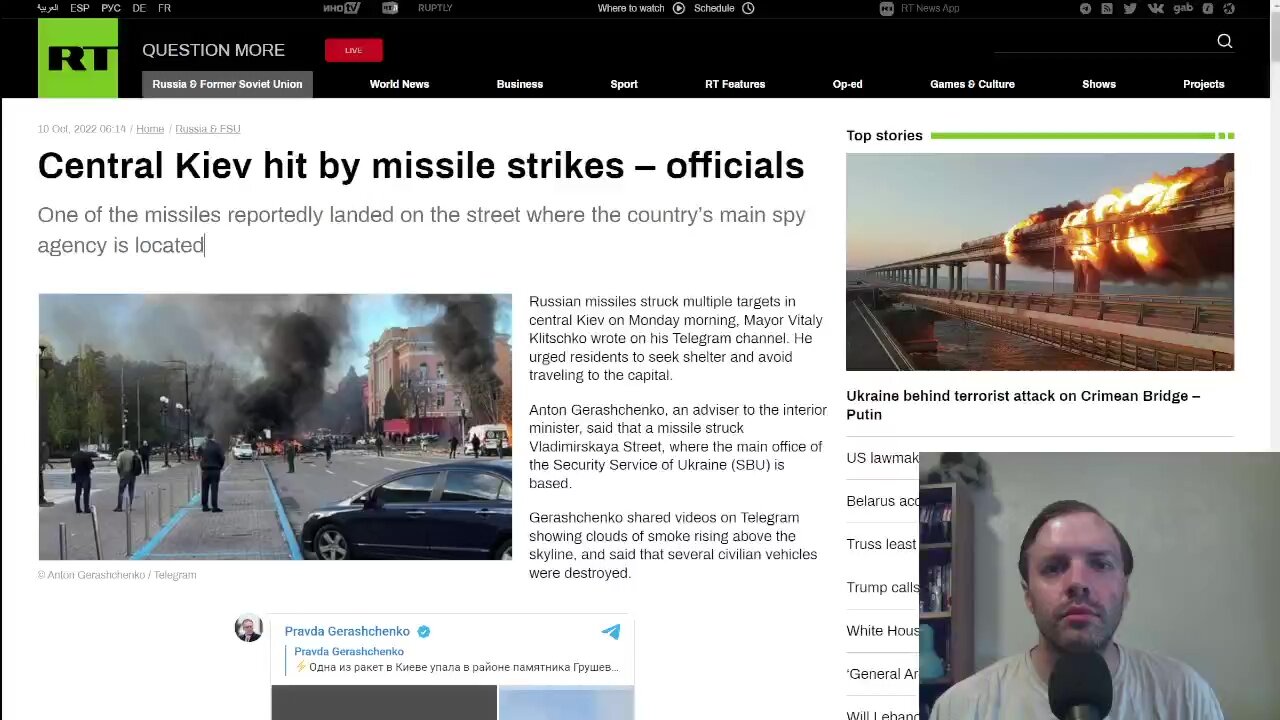The width and height of the screenshot is (1280, 720).
Task: Open the Sport section
Action: 624,84
